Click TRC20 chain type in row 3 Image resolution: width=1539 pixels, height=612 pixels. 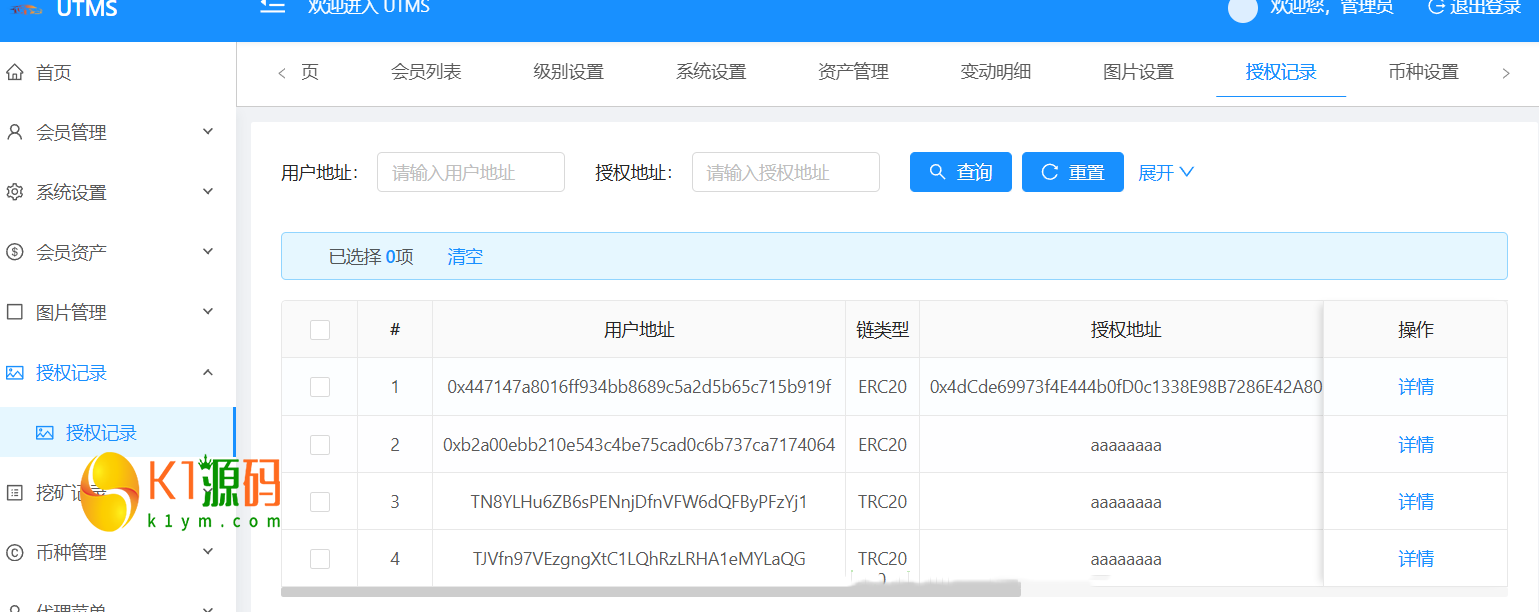click(x=883, y=502)
